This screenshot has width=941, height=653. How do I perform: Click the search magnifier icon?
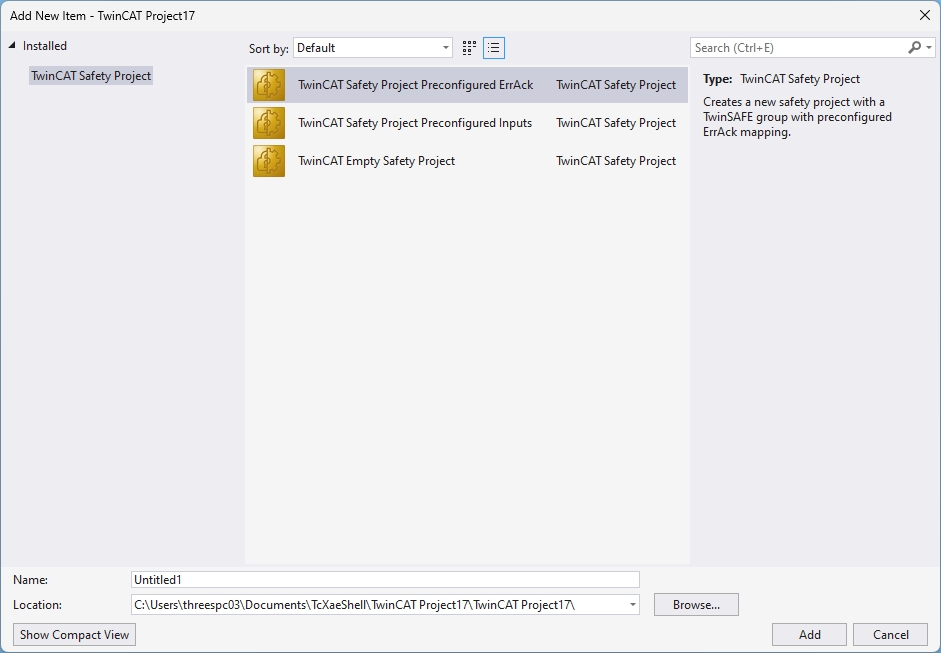pos(914,47)
